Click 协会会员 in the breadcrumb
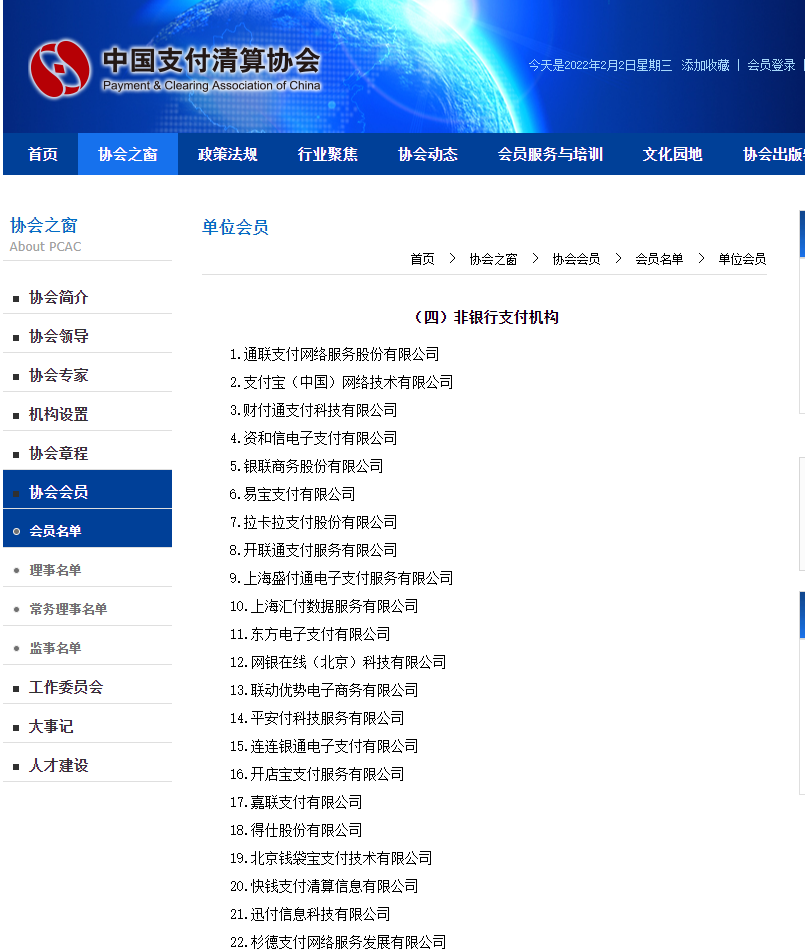The width and height of the screenshot is (805, 950). tap(576, 259)
